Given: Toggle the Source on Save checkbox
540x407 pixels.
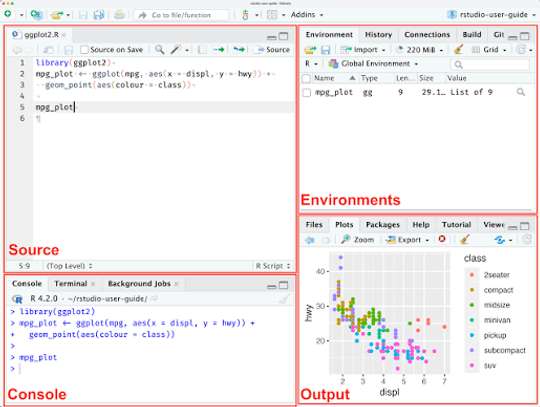Looking at the screenshot, I should tap(84, 50).
